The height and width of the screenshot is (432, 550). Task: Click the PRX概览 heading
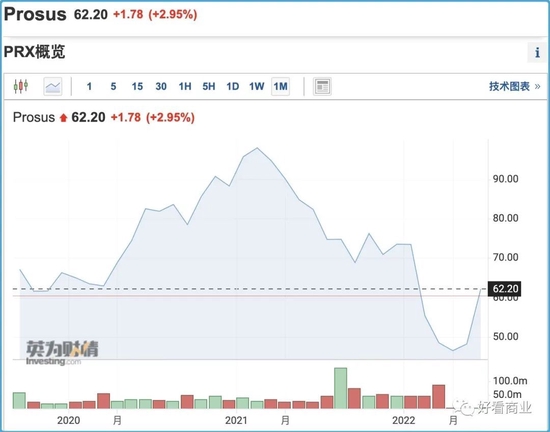click(34, 52)
